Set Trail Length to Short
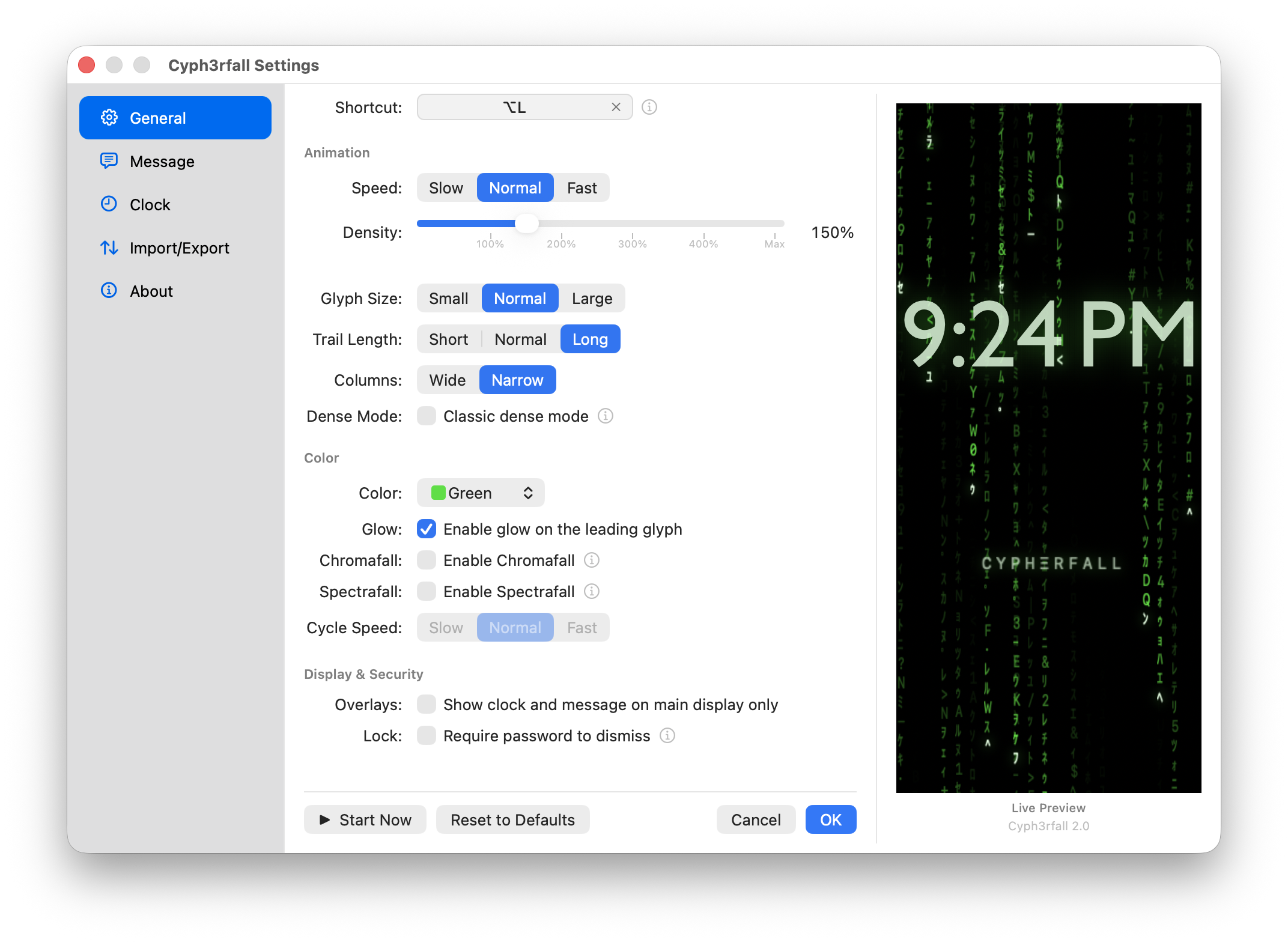 [449, 339]
